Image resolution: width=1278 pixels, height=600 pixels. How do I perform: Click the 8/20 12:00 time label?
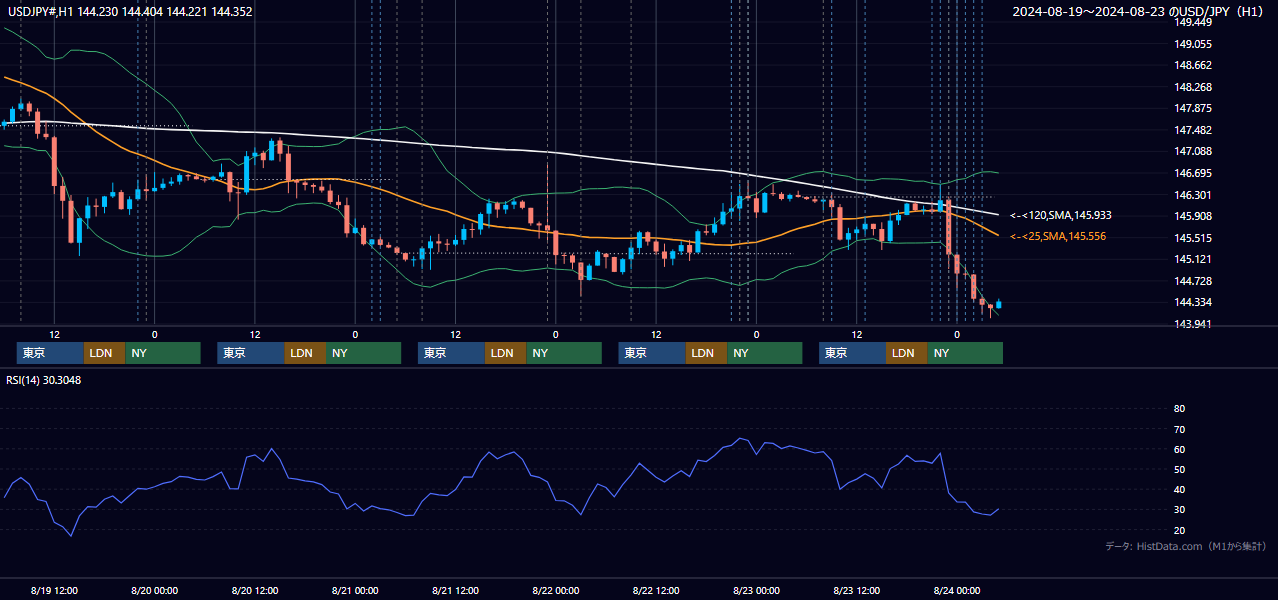tap(254, 590)
